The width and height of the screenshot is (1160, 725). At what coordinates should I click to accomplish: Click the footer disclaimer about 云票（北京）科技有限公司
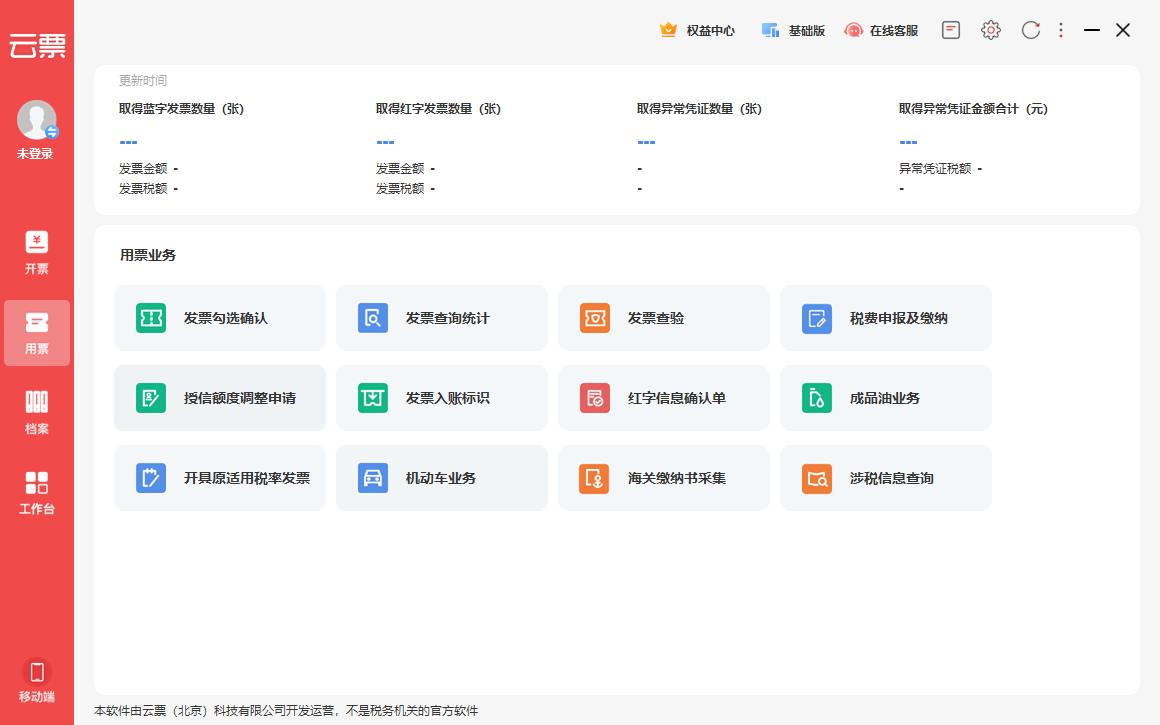pos(286,710)
